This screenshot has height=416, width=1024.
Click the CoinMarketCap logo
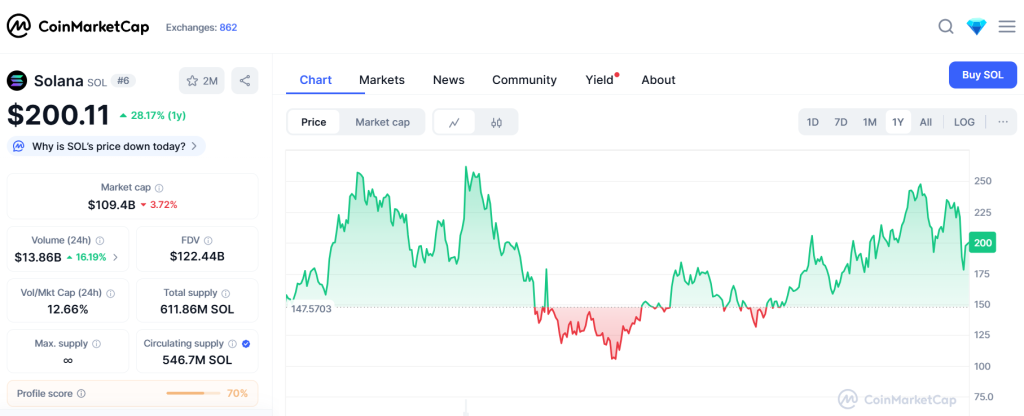pyautogui.click(x=78, y=27)
